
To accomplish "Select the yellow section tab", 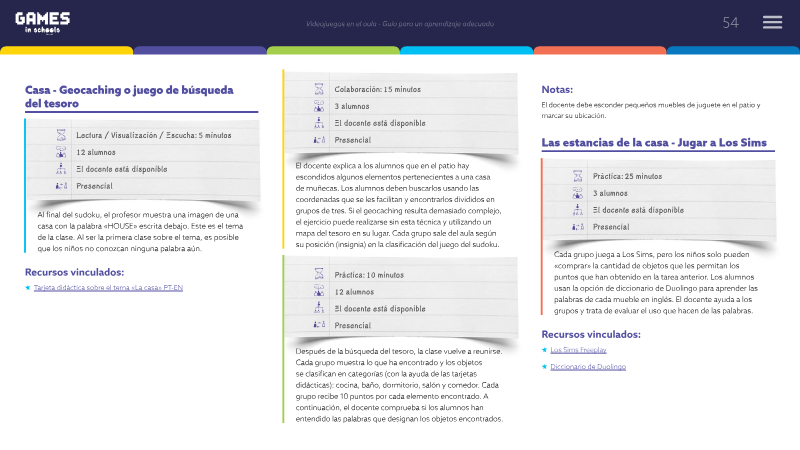I will [x=66, y=50].
